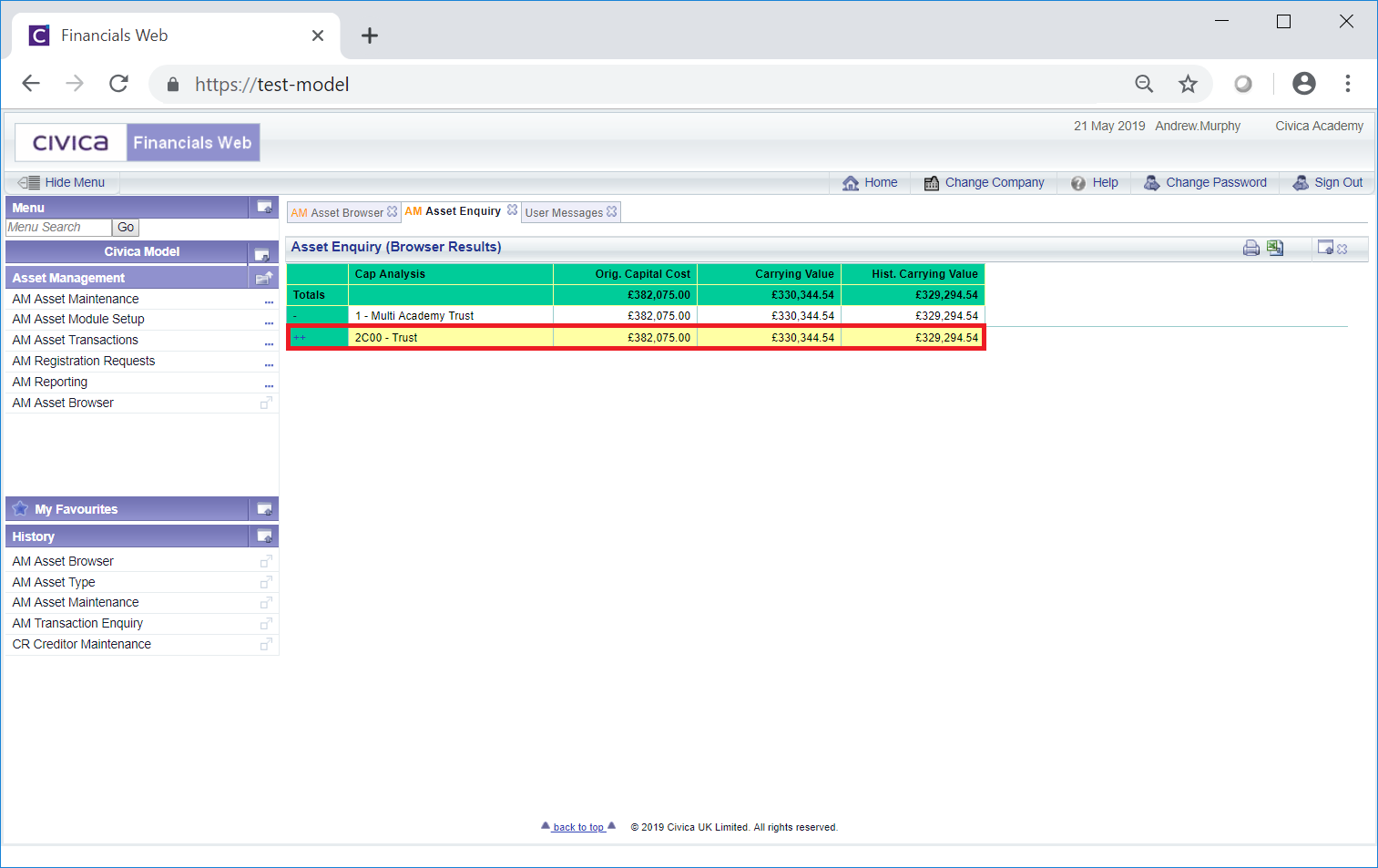Collapse the 1 - Multi Academy Trust row

click(x=295, y=316)
